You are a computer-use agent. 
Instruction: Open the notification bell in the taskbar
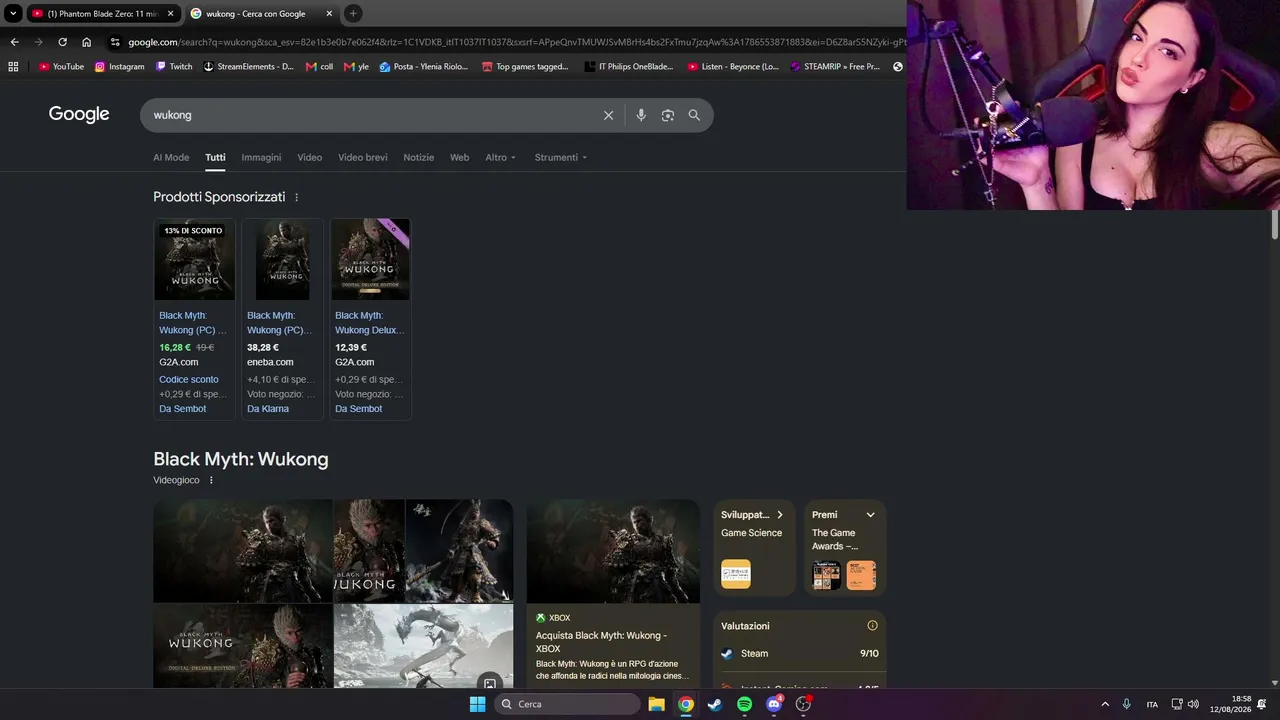1262,704
